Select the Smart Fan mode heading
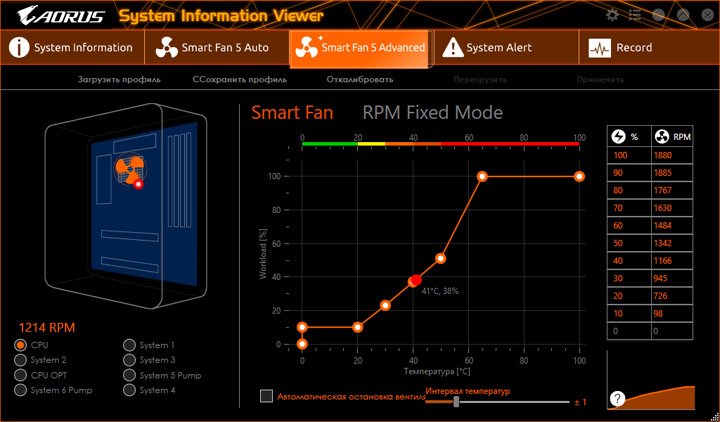This screenshot has height=422, width=720. coord(292,113)
